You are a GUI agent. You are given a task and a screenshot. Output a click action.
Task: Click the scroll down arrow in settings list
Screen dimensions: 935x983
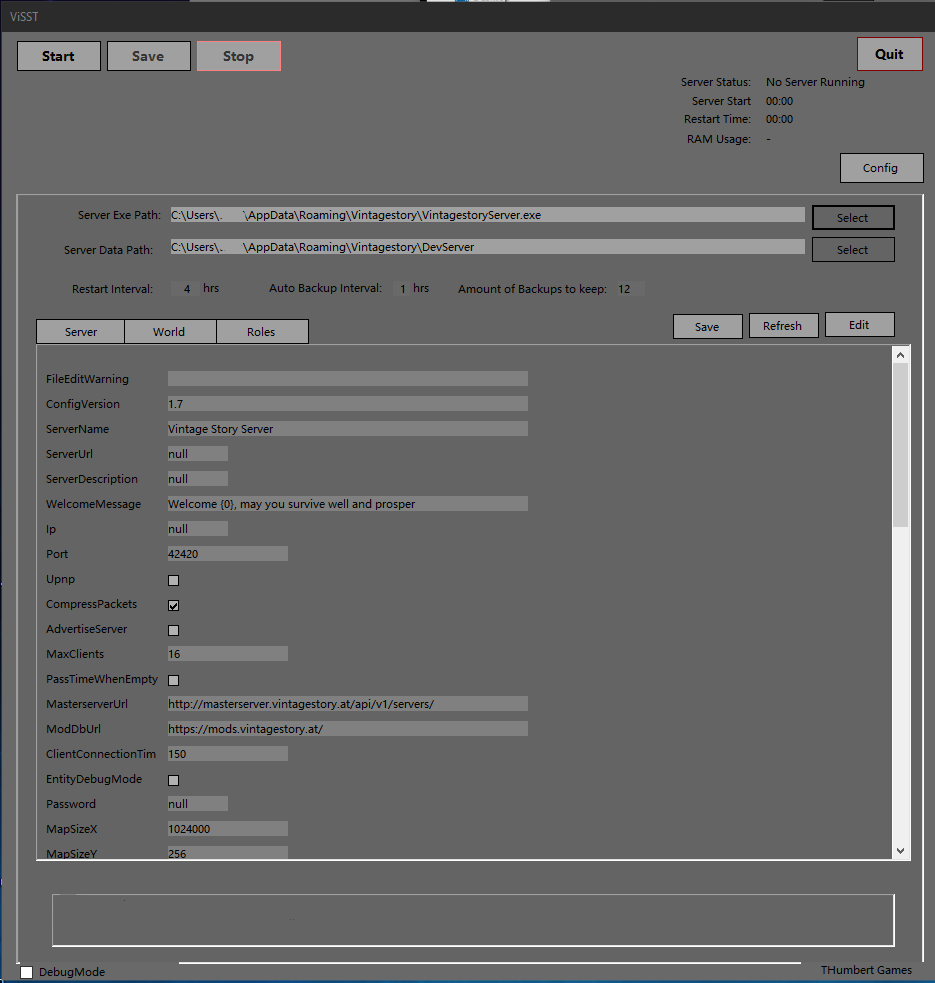(900, 850)
